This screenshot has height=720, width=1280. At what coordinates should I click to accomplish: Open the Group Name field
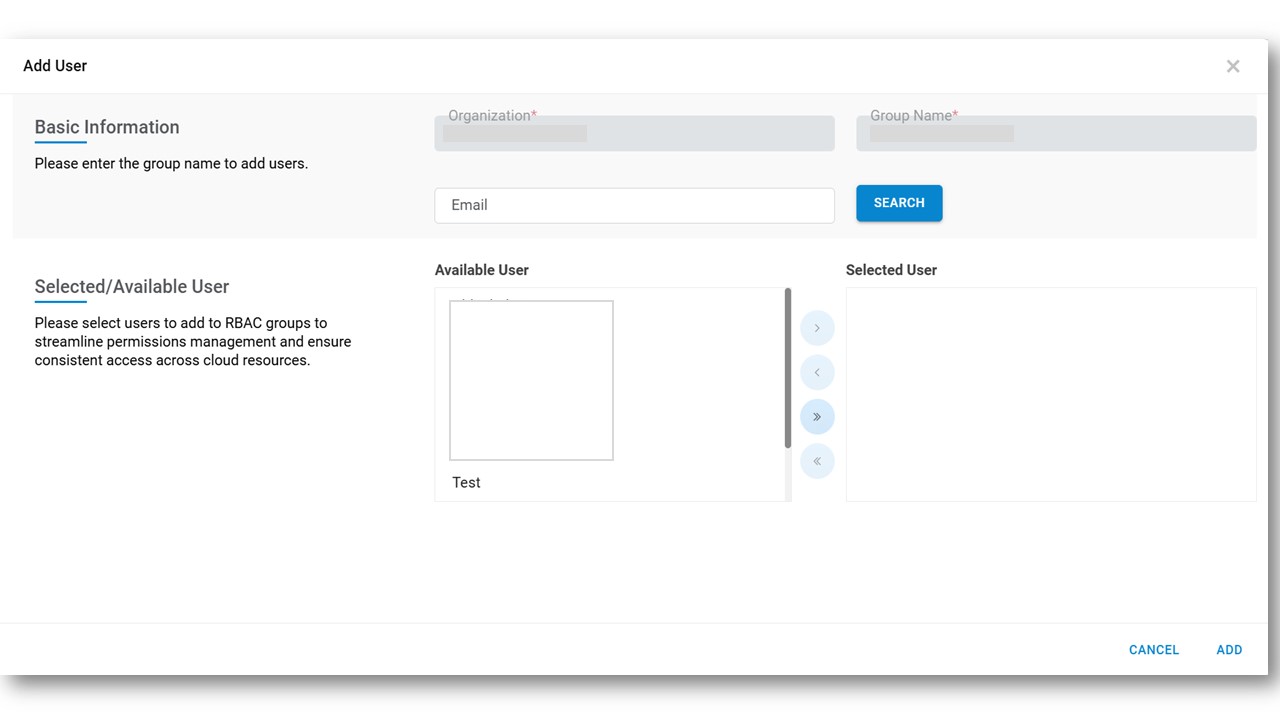point(1056,134)
